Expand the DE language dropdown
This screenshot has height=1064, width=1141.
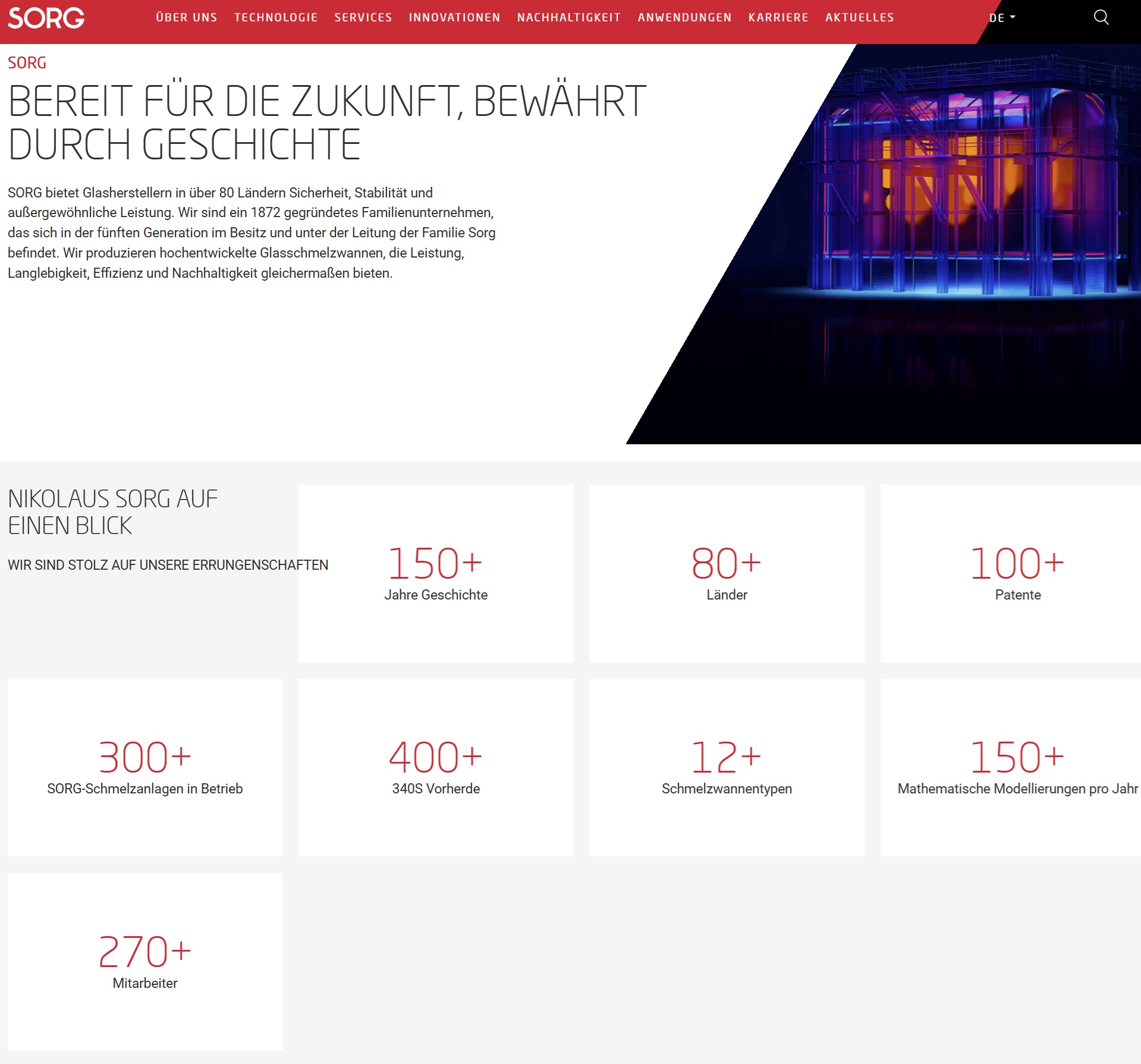[1002, 18]
